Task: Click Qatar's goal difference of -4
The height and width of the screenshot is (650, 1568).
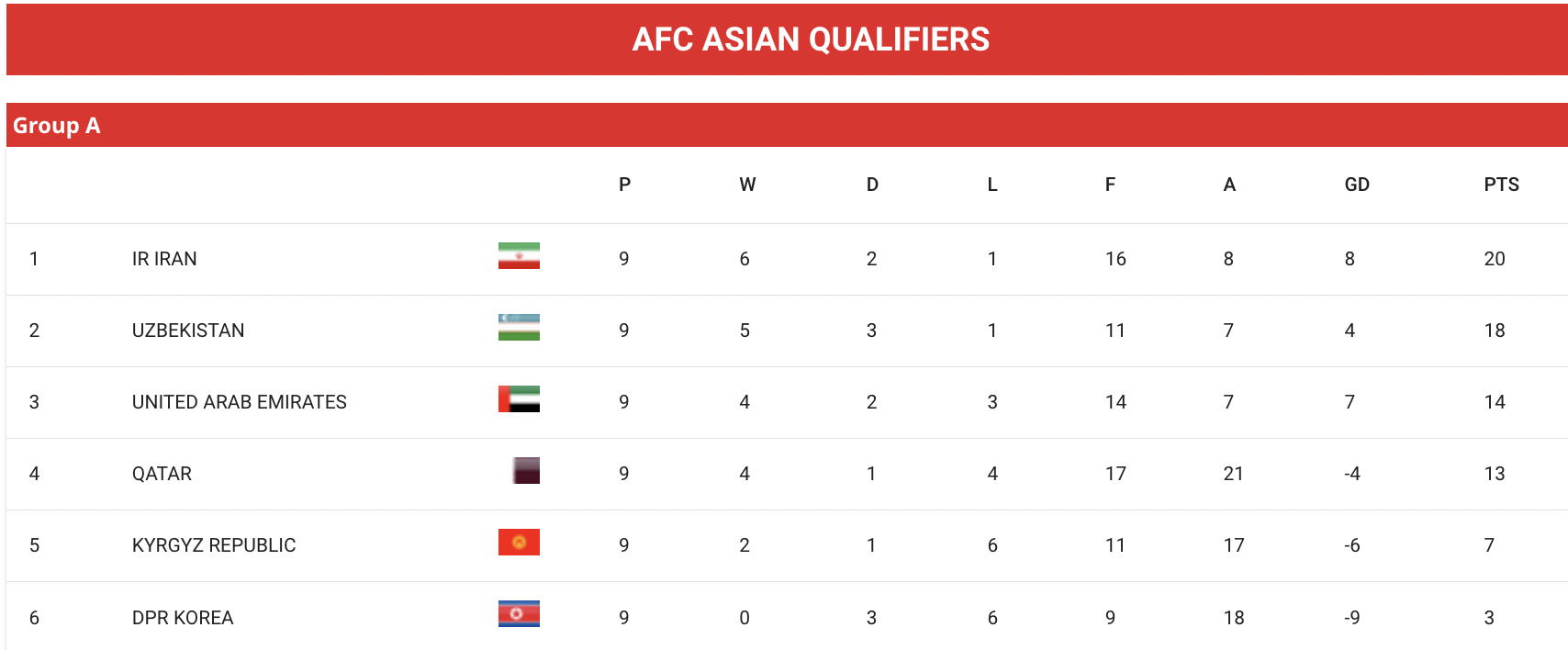Action: coord(1352,474)
